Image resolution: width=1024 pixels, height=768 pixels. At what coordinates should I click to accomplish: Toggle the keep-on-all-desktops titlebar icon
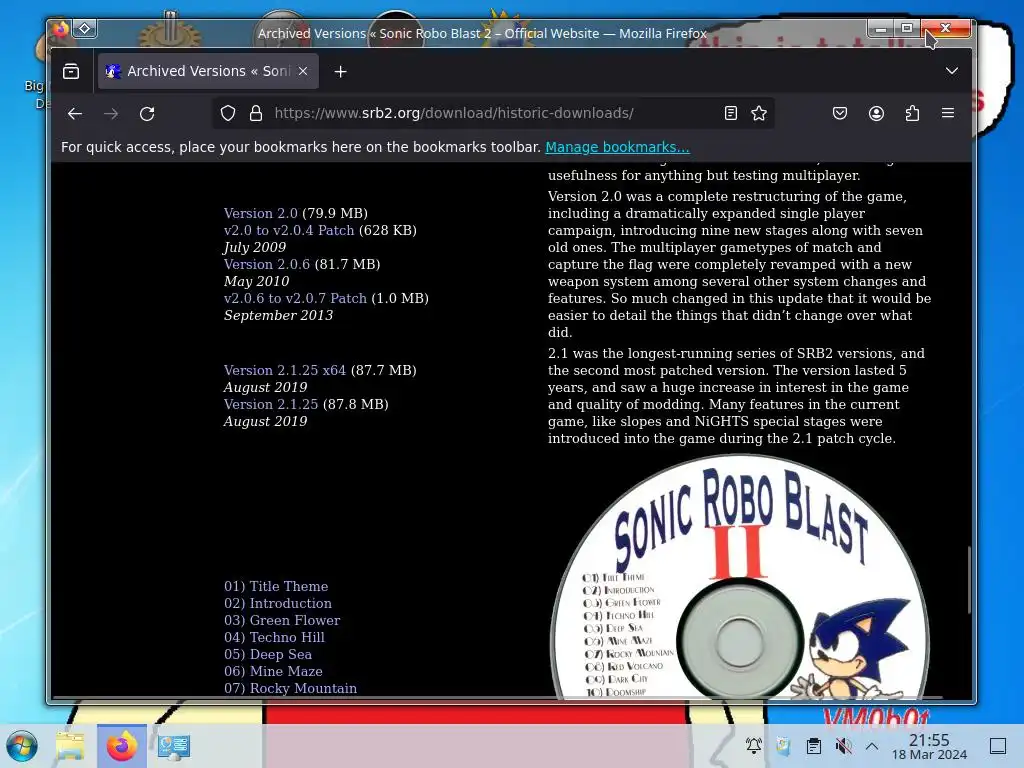tap(85, 29)
